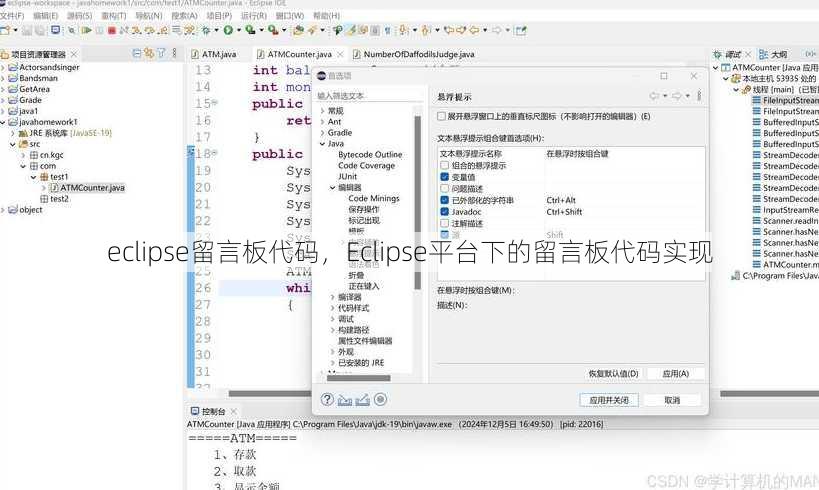This screenshot has height=490, width=819.
Task: Collapse the 编辑器 node under Java
Action: point(333,188)
